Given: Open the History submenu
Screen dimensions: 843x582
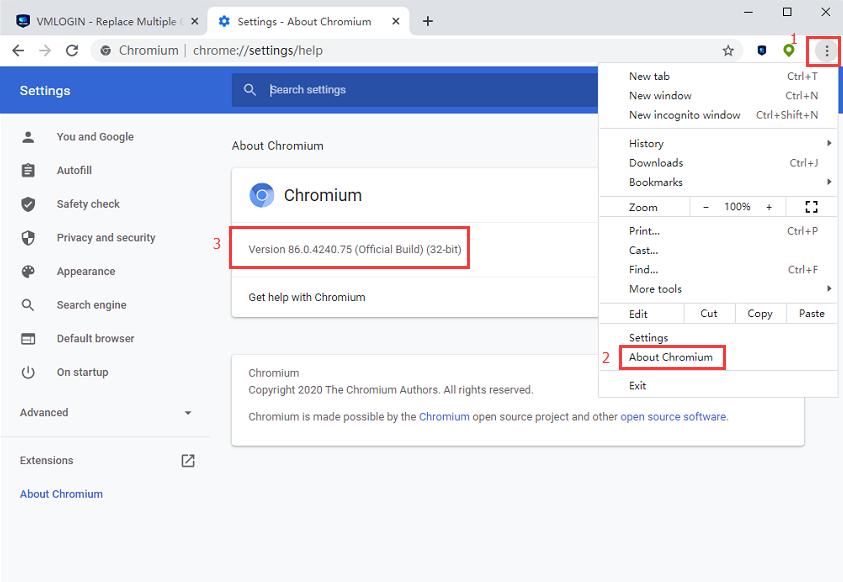Looking at the screenshot, I should (x=718, y=143).
